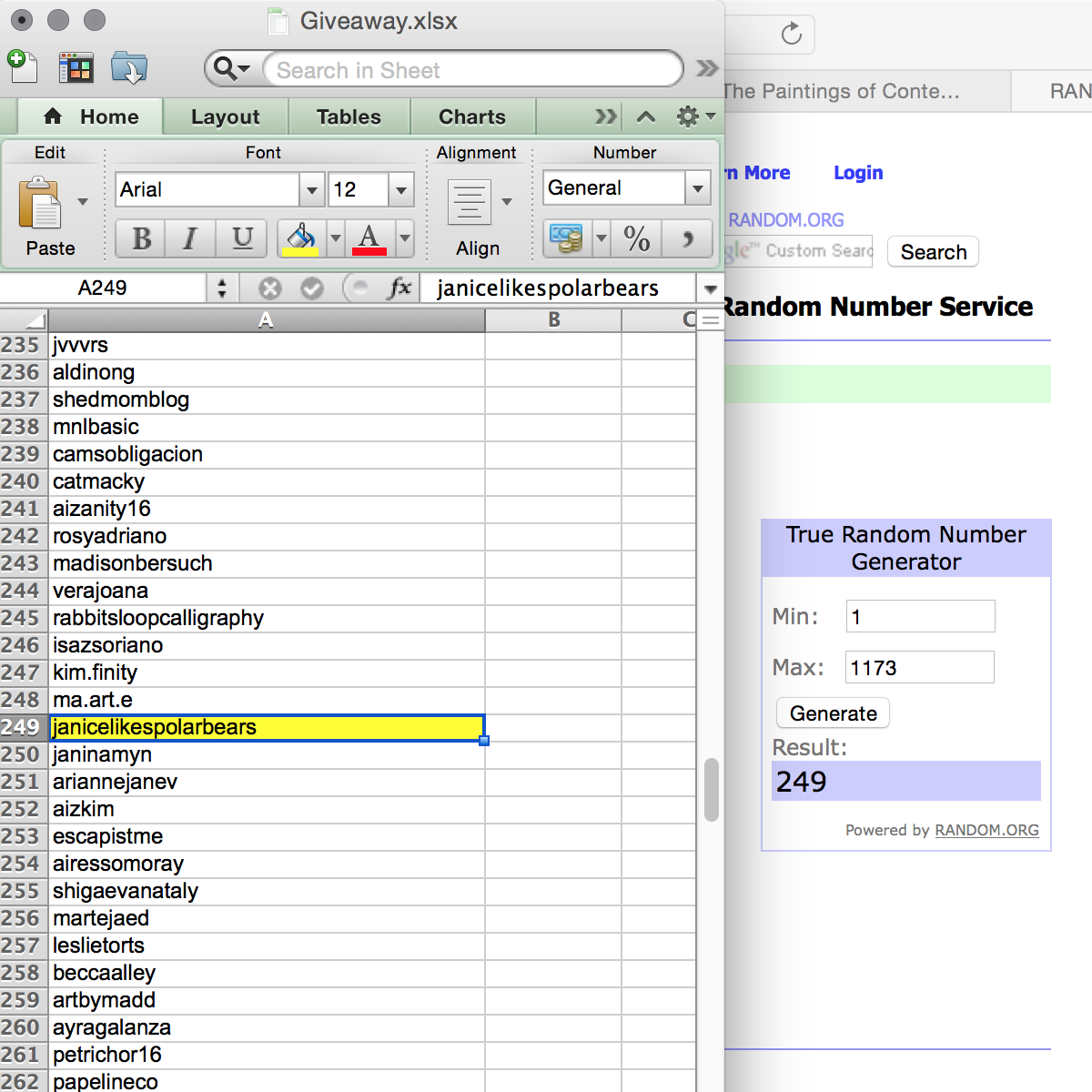Click the Align text icon

pyautogui.click(x=469, y=202)
